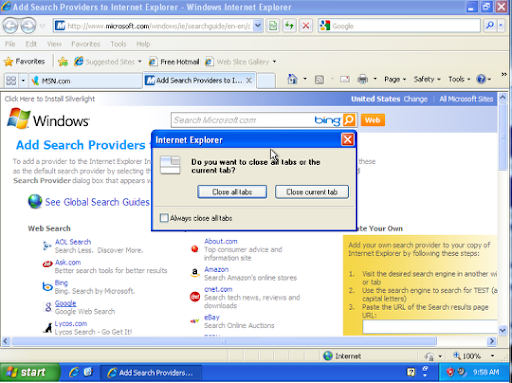Image resolution: width=512 pixels, height=383 pixels.
Task: Click the Add to Favorites Bar star icon
Action: pos(63,61)
